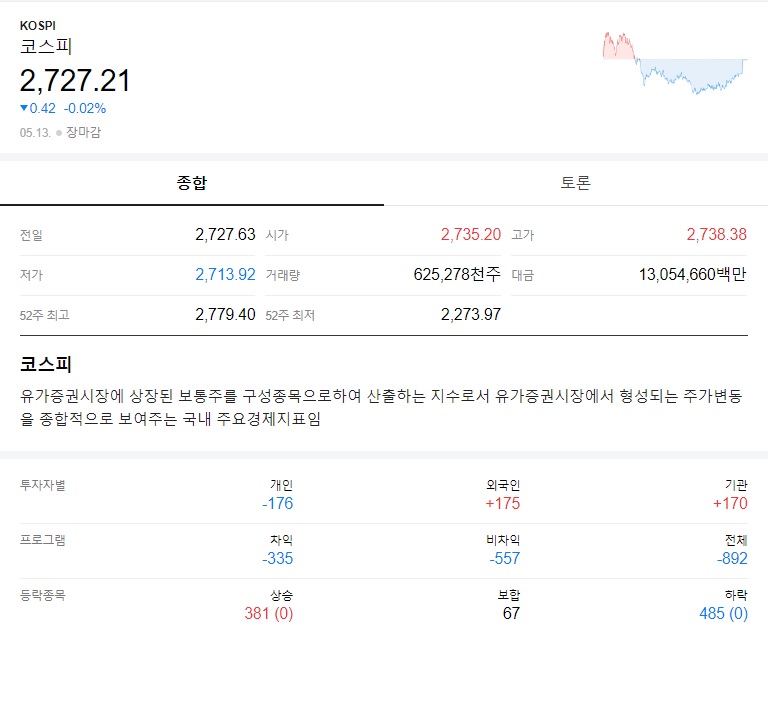This screenshot has height=722, width=768.
Task: Select 개인 net value -176
Action: click(x=277, y=504)
